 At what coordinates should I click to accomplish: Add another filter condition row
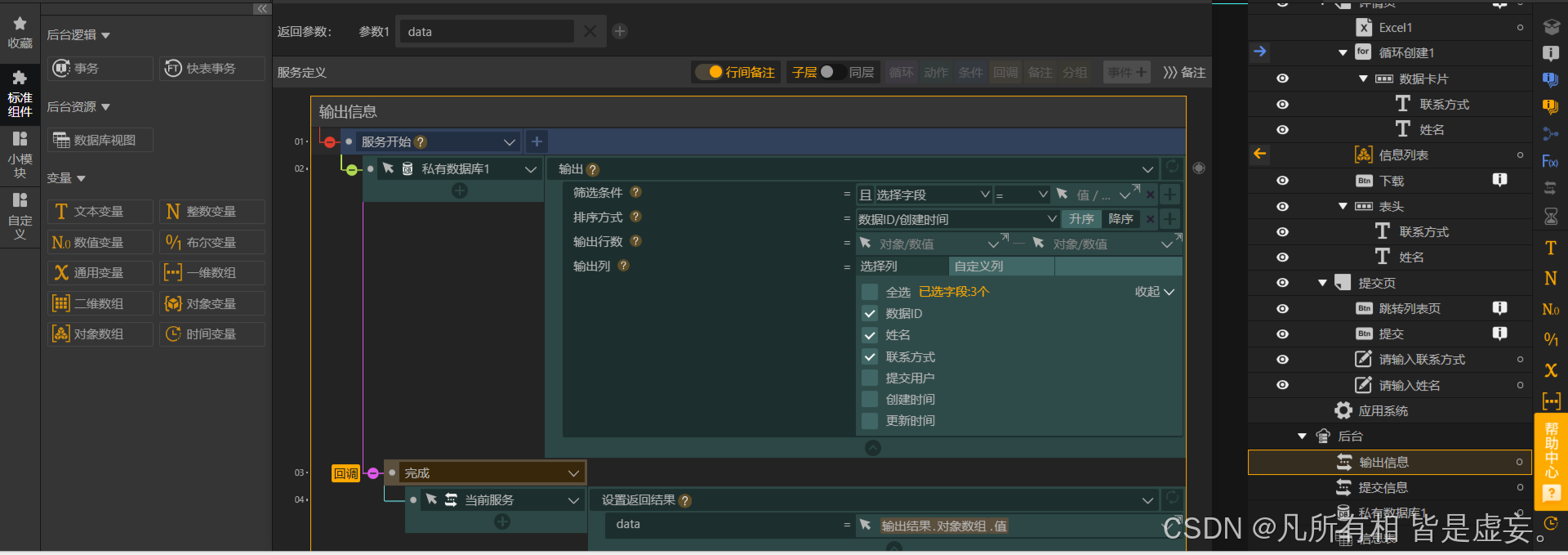[1169, 195]
